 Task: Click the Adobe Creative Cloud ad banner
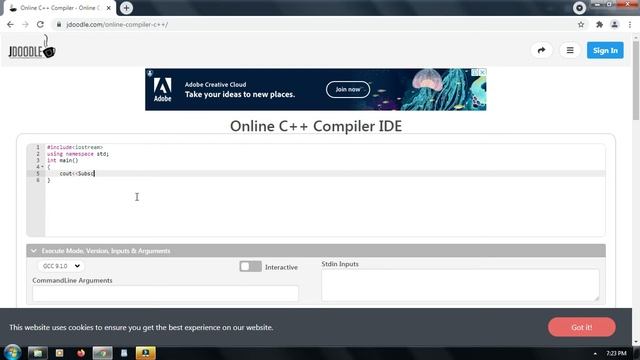(x=316, y=89)
